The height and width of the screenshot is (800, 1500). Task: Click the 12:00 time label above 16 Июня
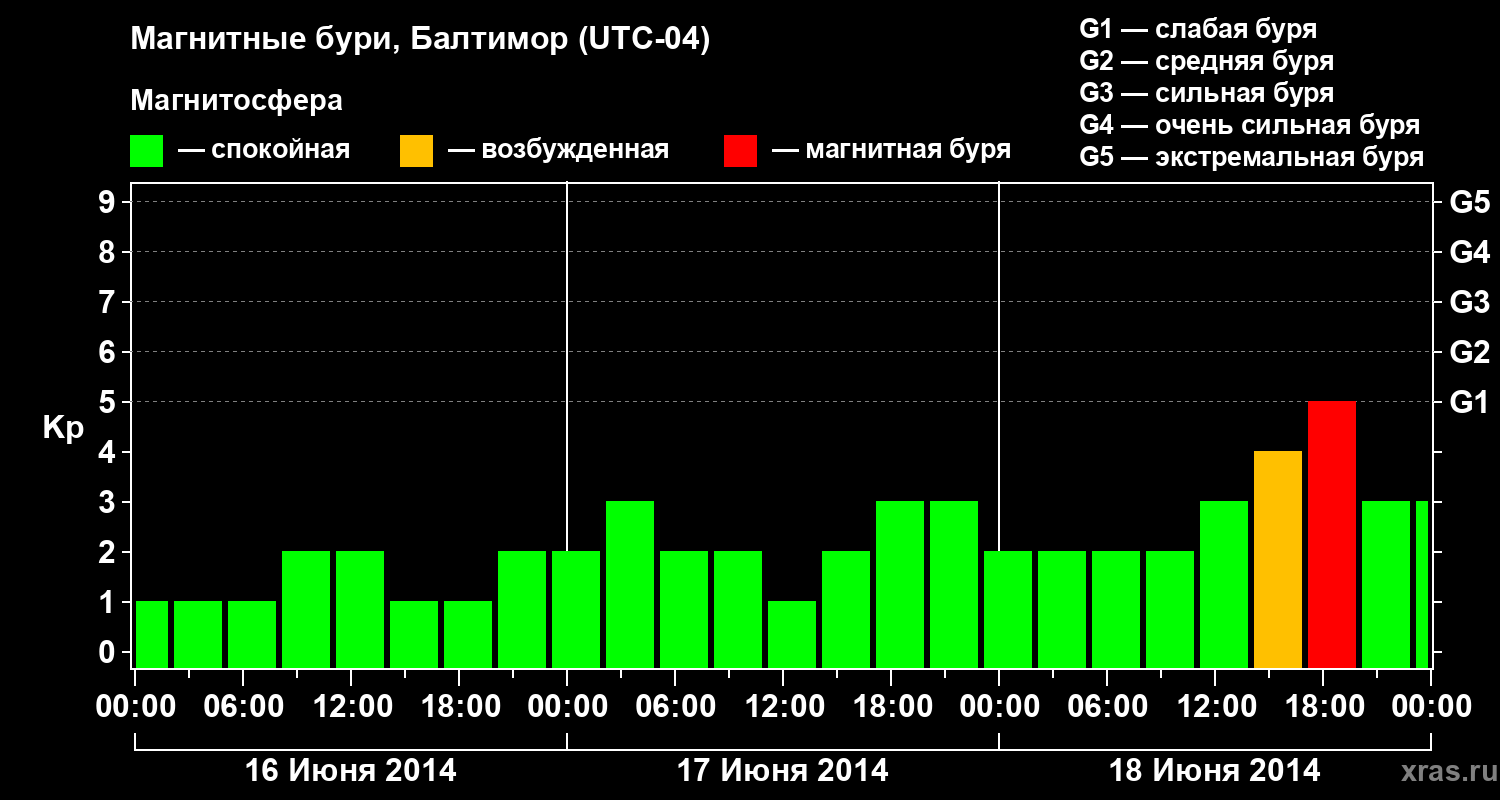pos(351,707)
